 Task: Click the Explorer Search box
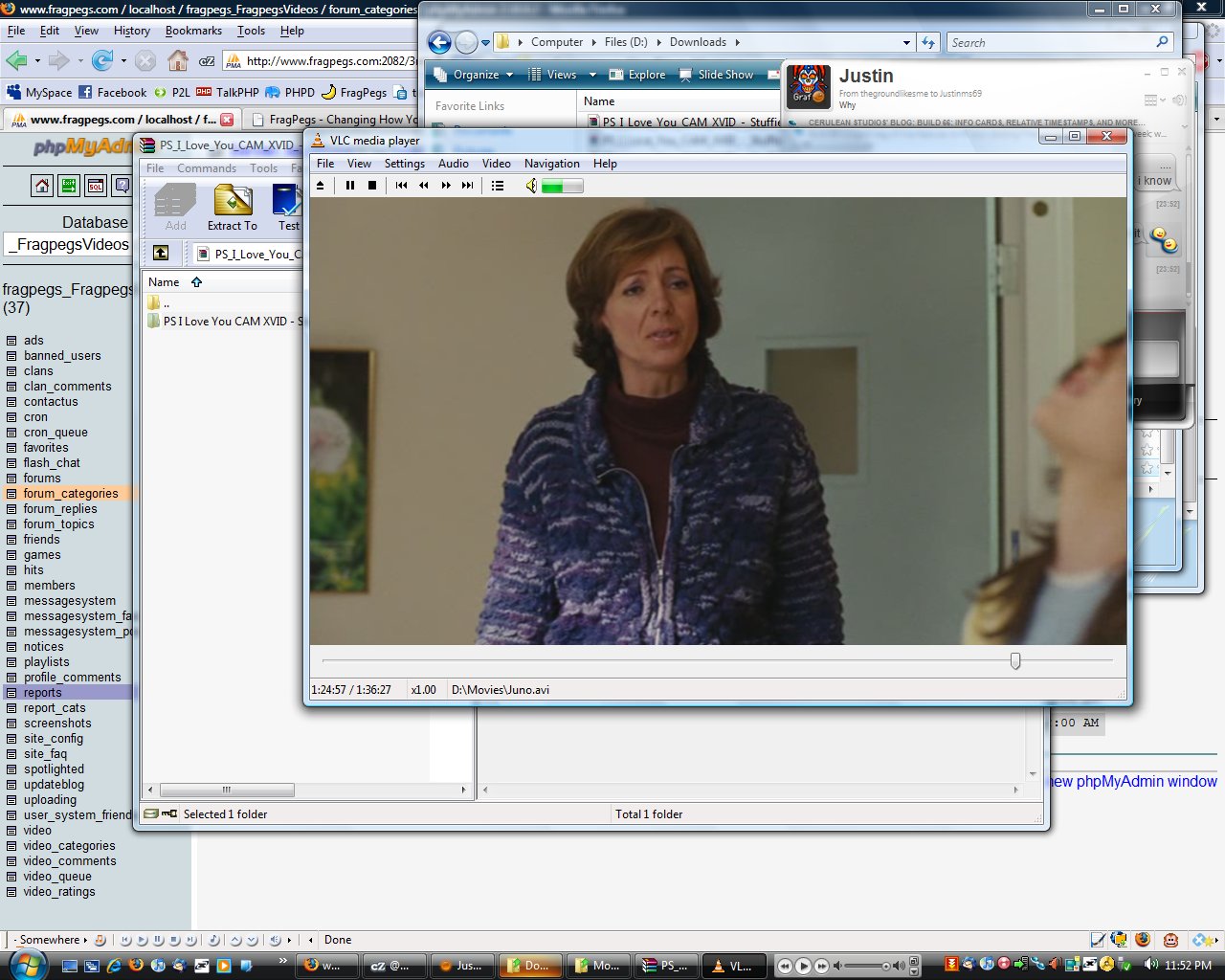tap(1060, 42)
